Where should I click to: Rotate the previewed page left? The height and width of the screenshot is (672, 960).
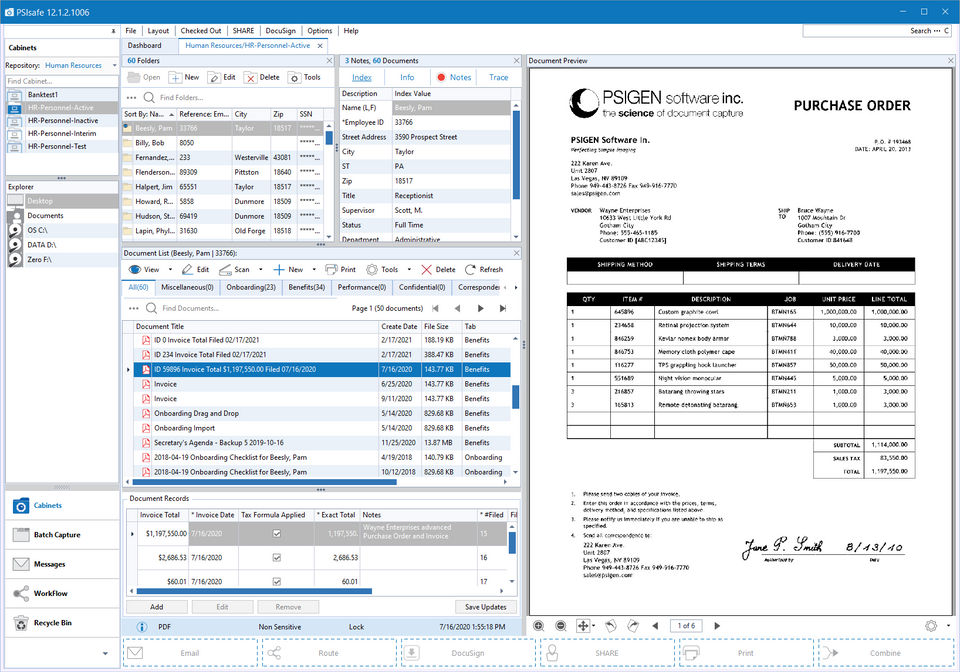610,625
